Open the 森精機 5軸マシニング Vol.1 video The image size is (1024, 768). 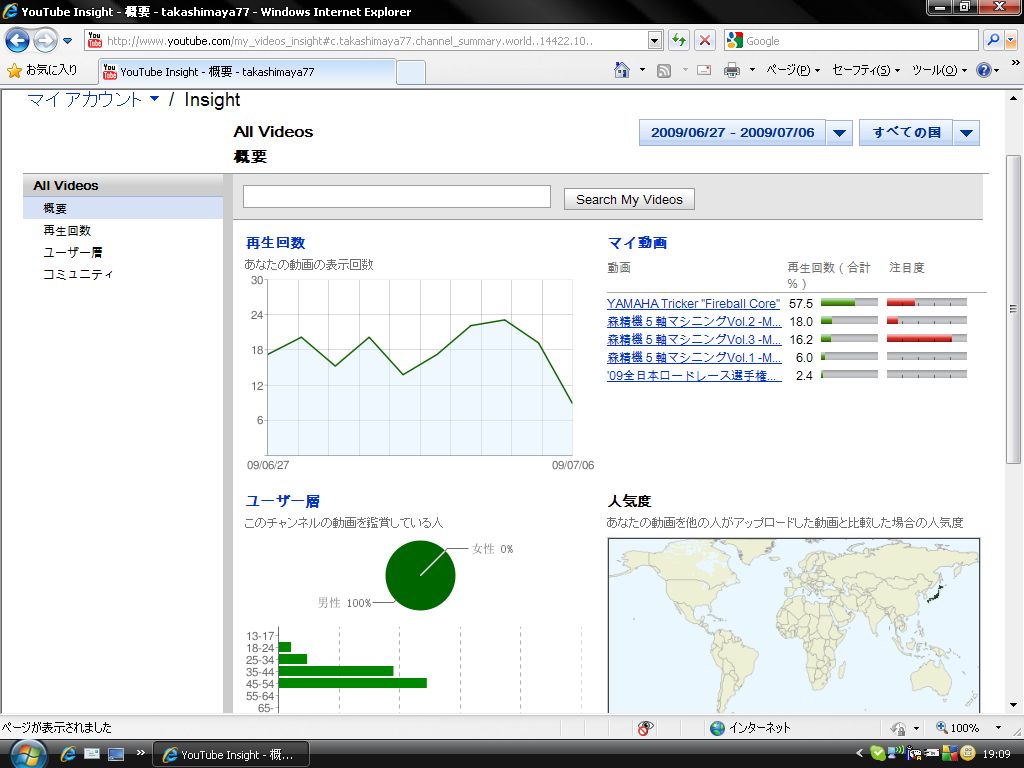(694, 357)
